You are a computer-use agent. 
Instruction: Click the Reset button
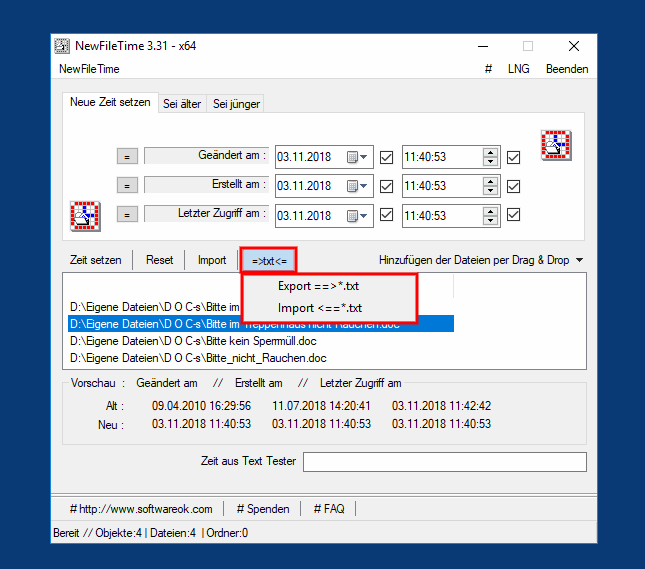coord(160,260)
